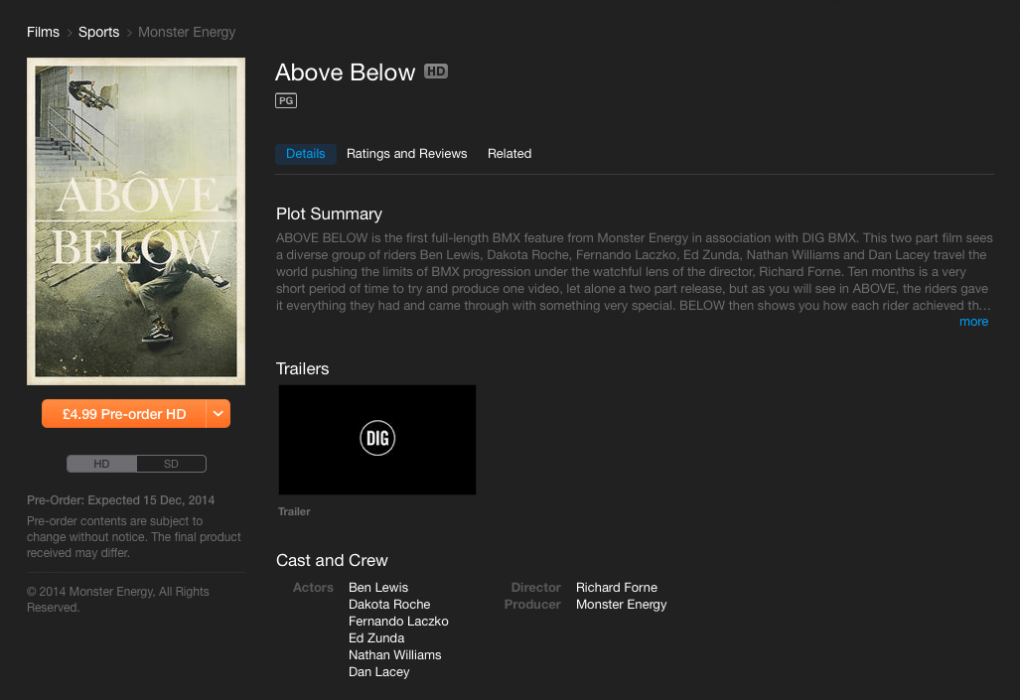The image size is (1020, 700).
Task: Open the producer Monster Energy link
Action: tap(621, 604)
